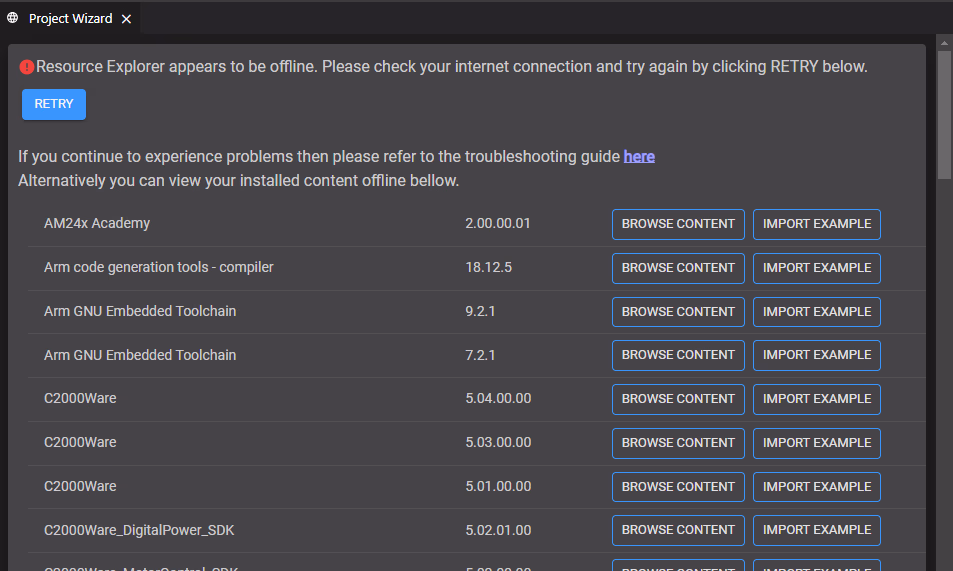Import example from C2000Ware_DigitalPower_SDK
The height and width of the screenshot is (571, 953).
coord(816,530)
